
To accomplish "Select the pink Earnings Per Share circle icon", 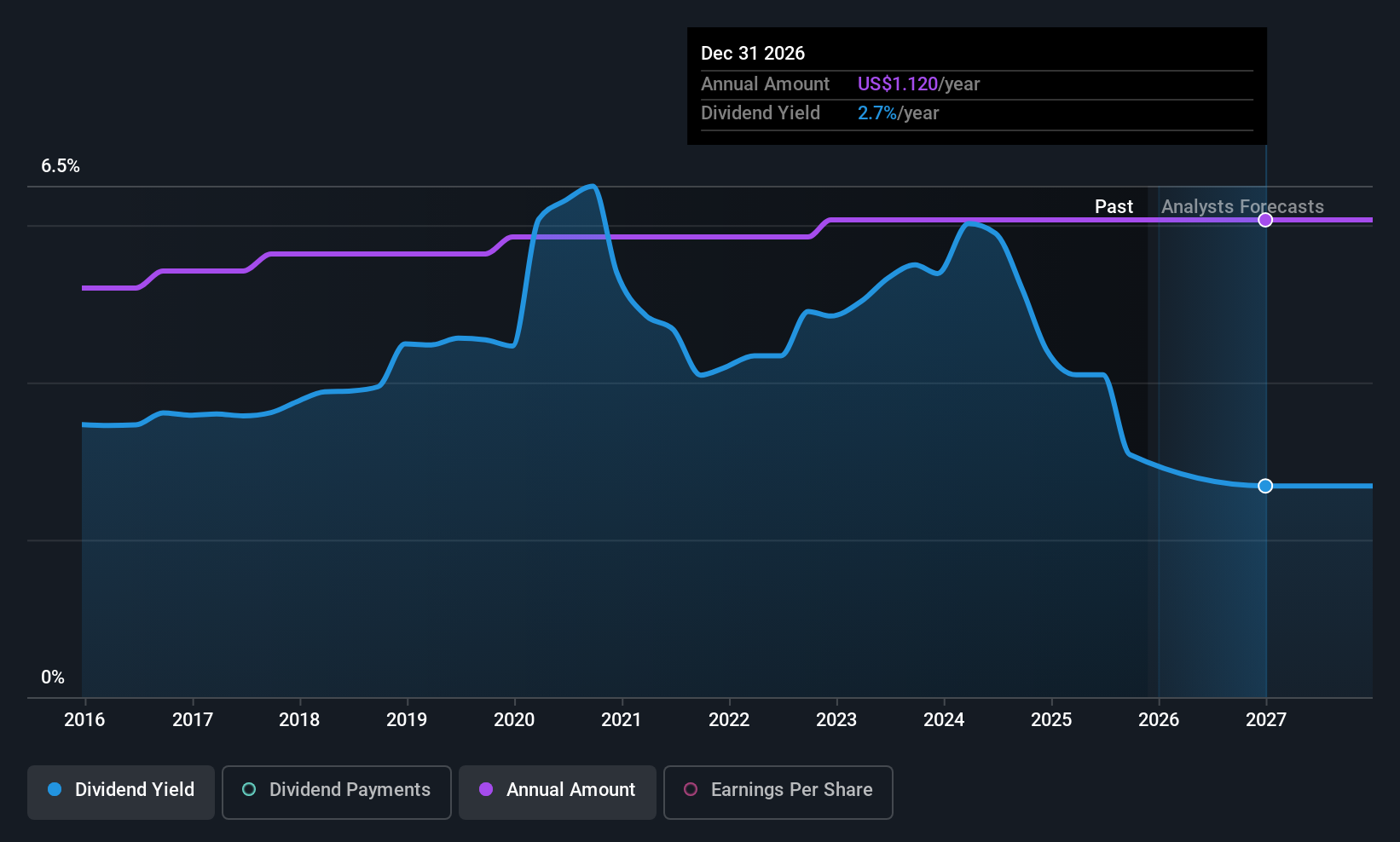I will click(690, 790).
